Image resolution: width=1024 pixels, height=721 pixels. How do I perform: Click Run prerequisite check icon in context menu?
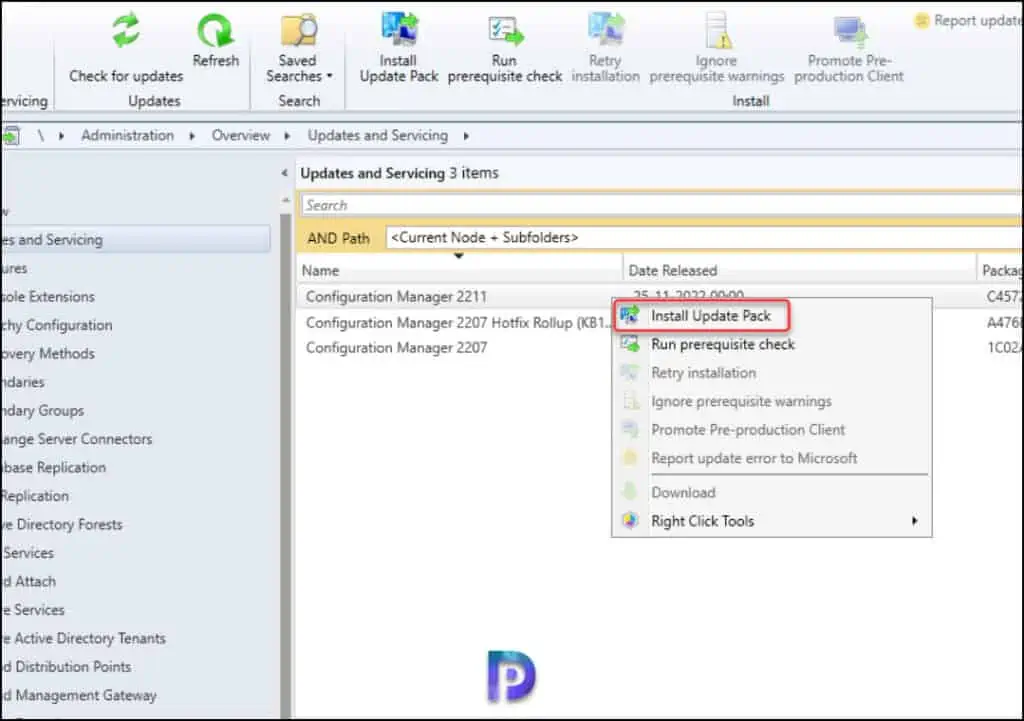[630, 344]
